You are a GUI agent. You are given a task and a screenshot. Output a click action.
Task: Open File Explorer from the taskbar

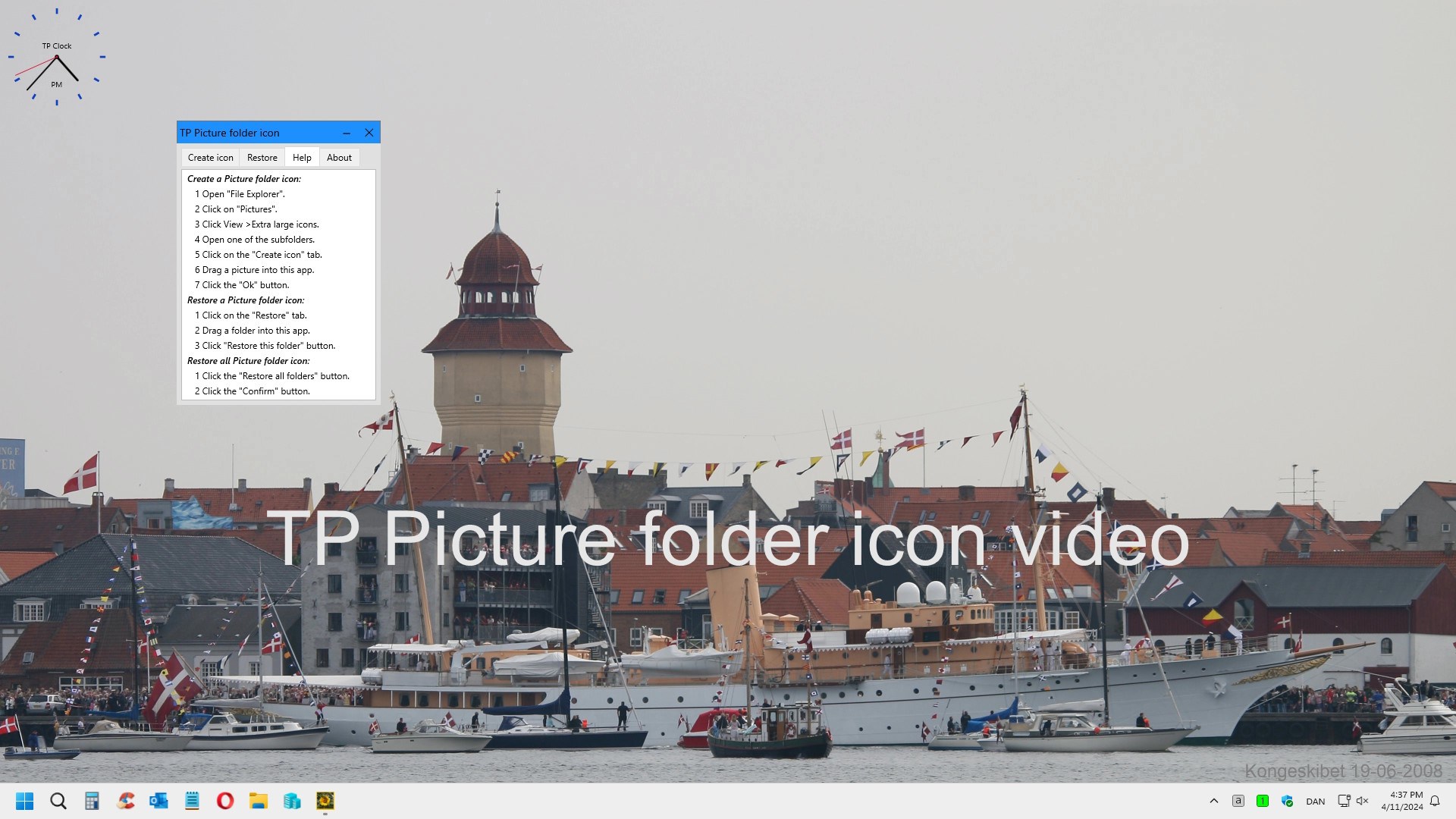[259, 801]
